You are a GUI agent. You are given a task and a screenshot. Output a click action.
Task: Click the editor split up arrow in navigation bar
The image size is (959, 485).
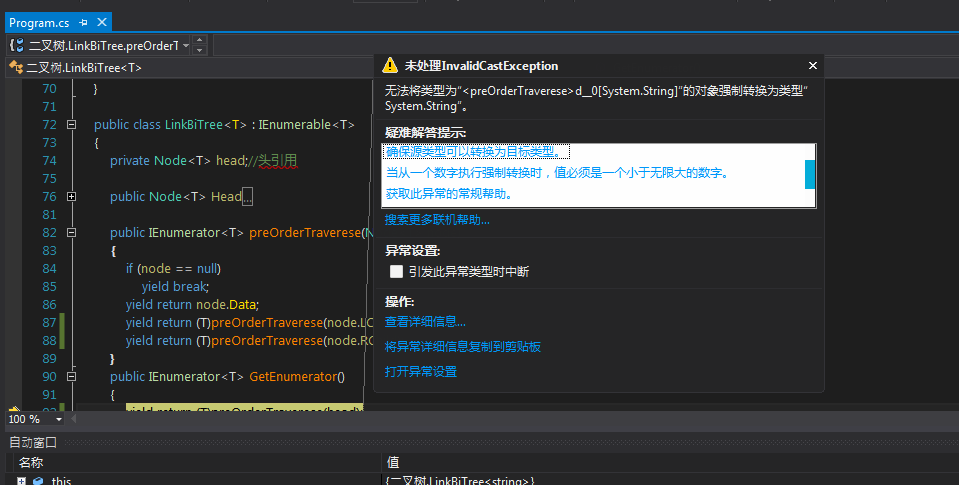(x=199, y=40)
